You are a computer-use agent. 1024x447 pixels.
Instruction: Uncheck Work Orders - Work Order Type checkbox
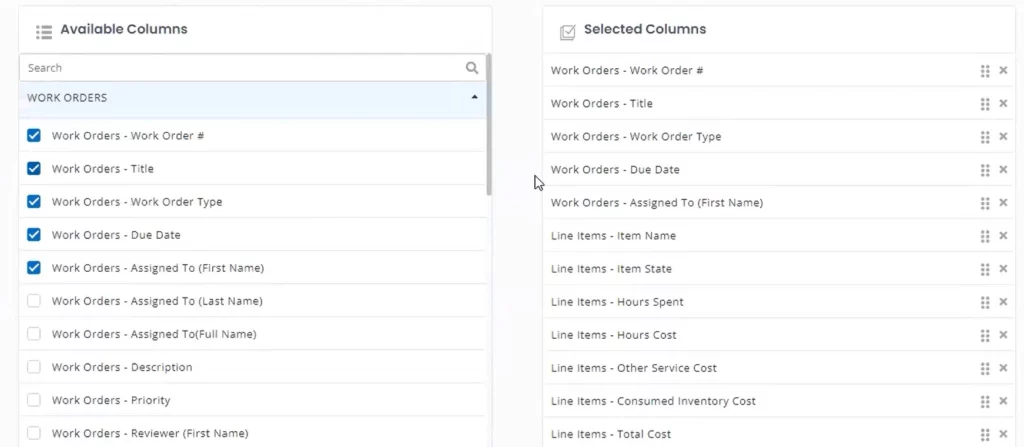tap(33, 201)
